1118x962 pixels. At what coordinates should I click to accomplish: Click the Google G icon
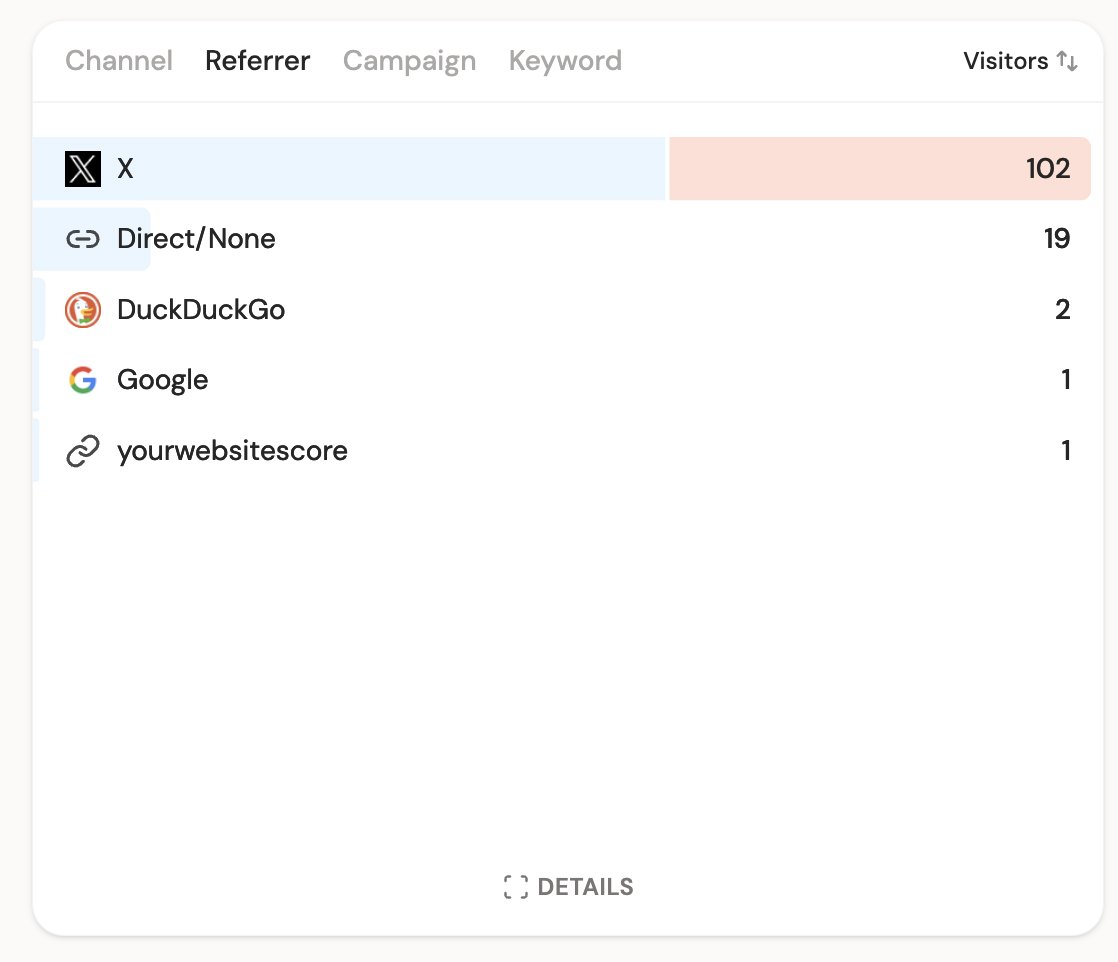(x=83, y=380)
